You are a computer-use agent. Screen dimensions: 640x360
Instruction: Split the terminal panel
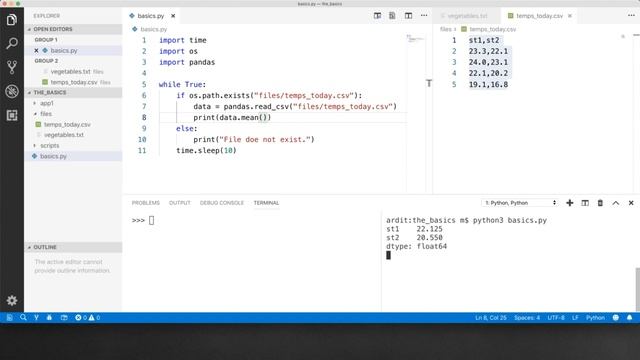coord(585,203)
